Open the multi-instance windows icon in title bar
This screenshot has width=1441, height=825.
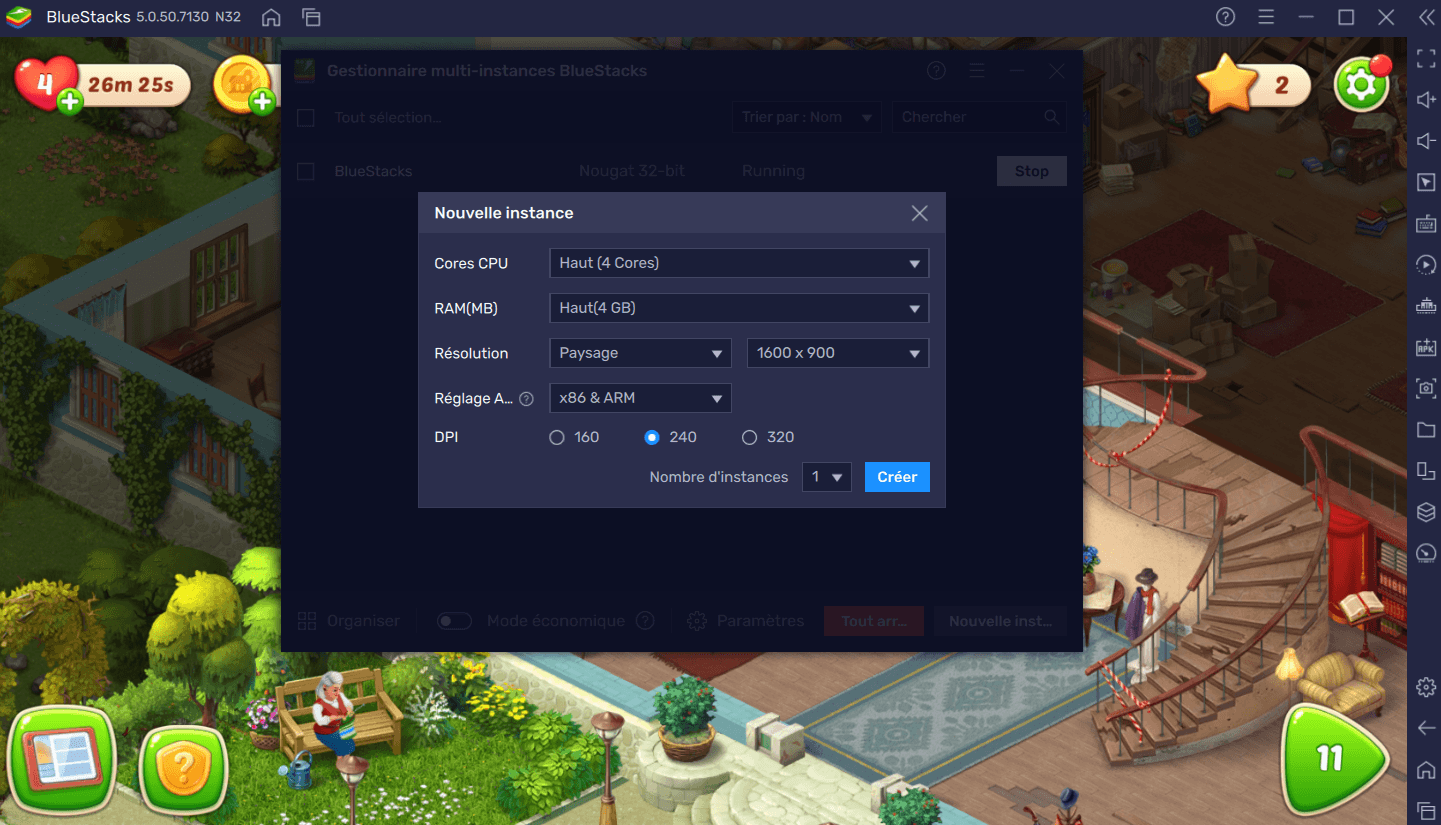311,17
